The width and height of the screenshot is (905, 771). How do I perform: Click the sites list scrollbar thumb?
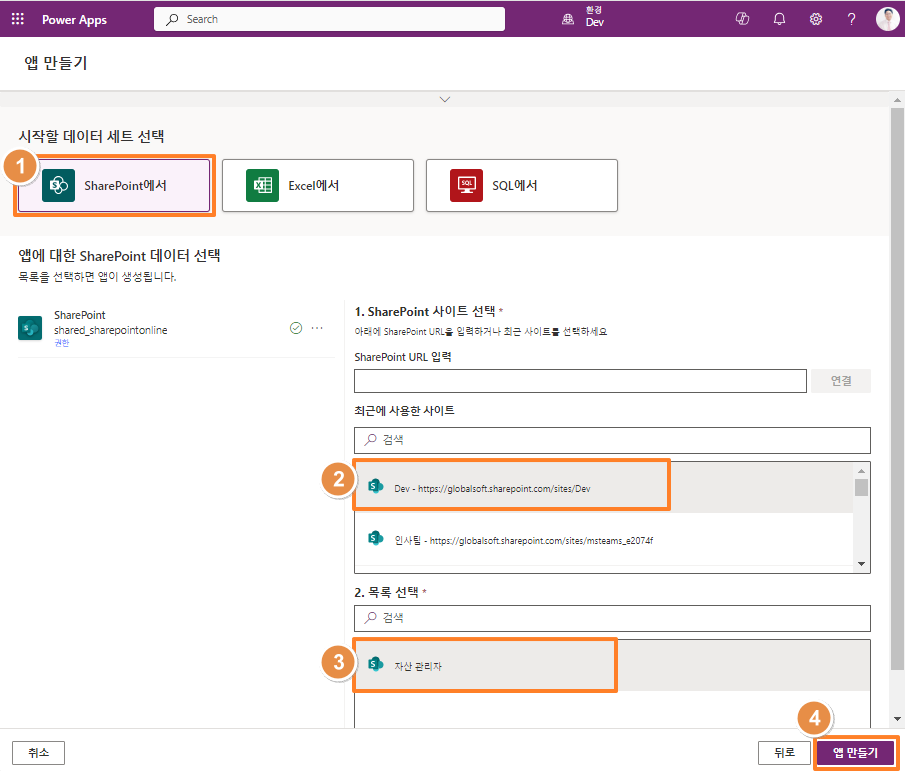point(861,487)
